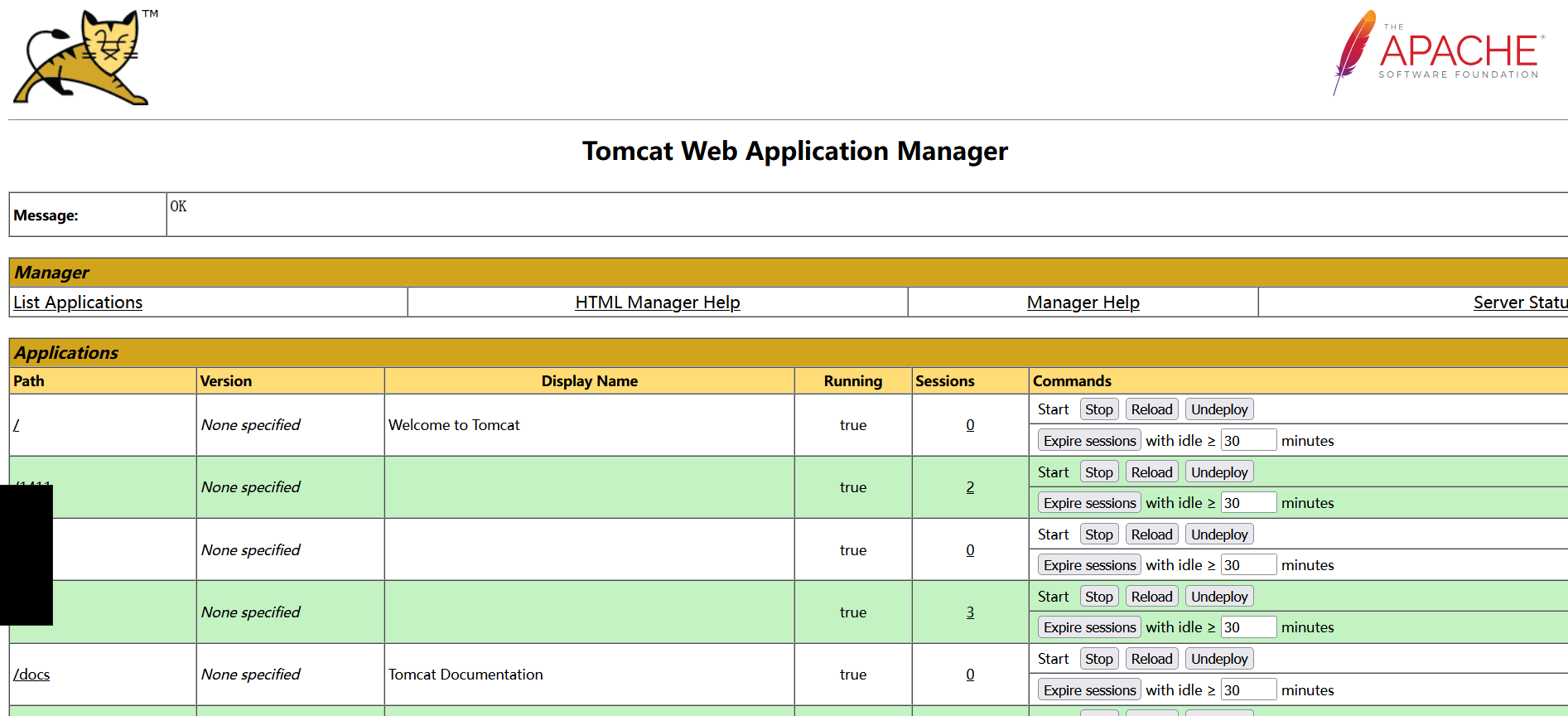The height and width of the screenshot is (716, 1568).
Task: Click the Tomcat cat logo
Action: coord(83,58)
